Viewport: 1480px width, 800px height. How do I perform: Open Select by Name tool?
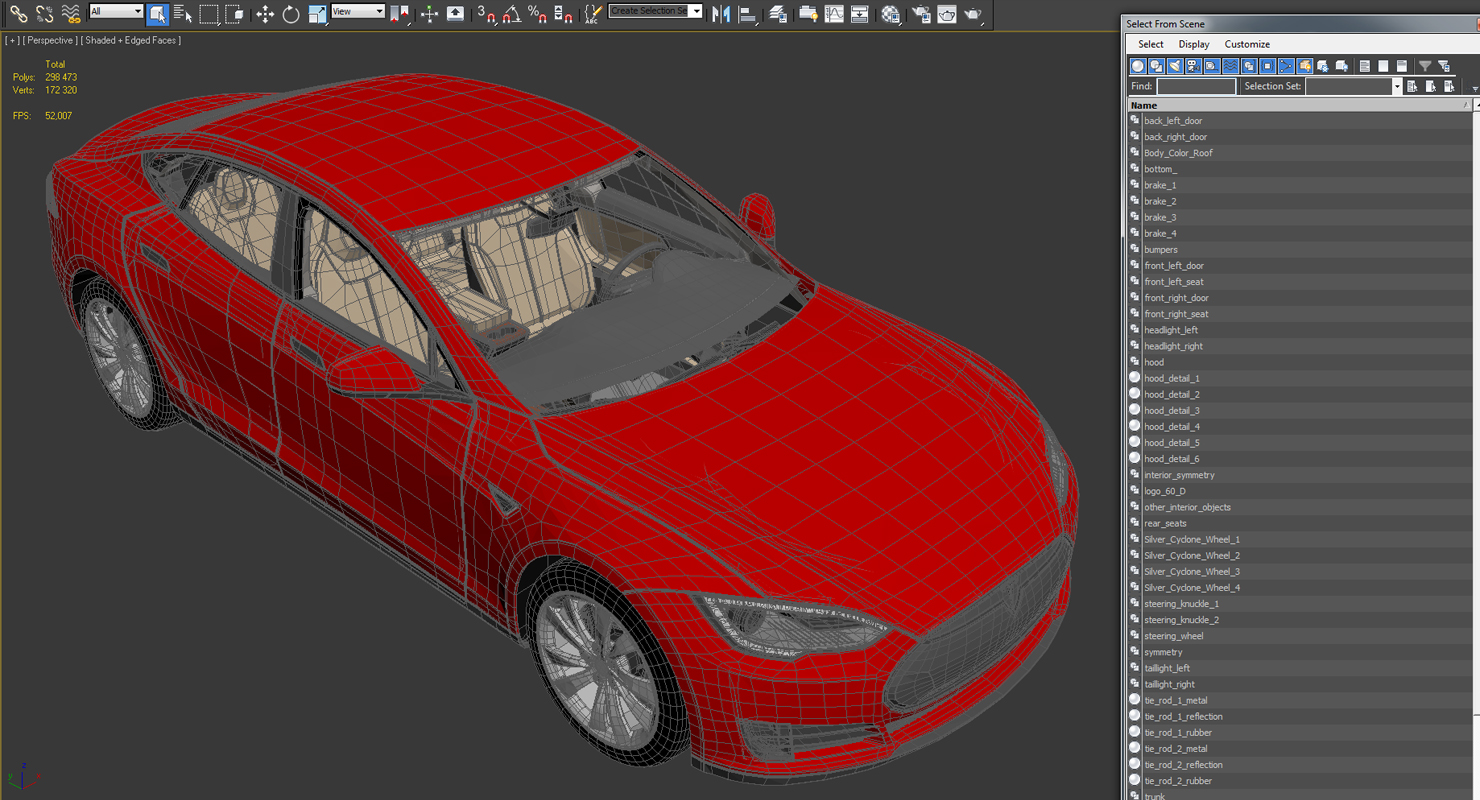click(182, 14)
